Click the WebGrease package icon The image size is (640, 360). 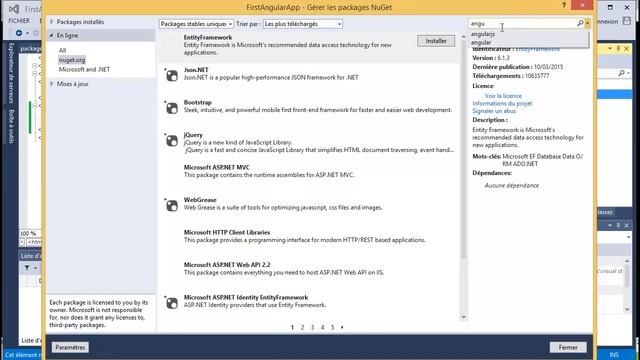[x=172, y=205]
